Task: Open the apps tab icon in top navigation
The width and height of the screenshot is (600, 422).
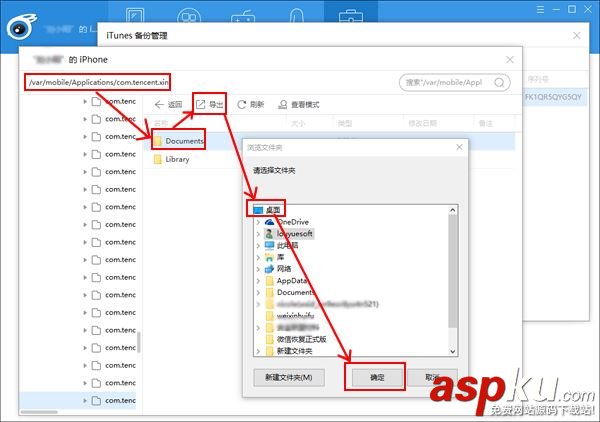Action: (189, 15)
